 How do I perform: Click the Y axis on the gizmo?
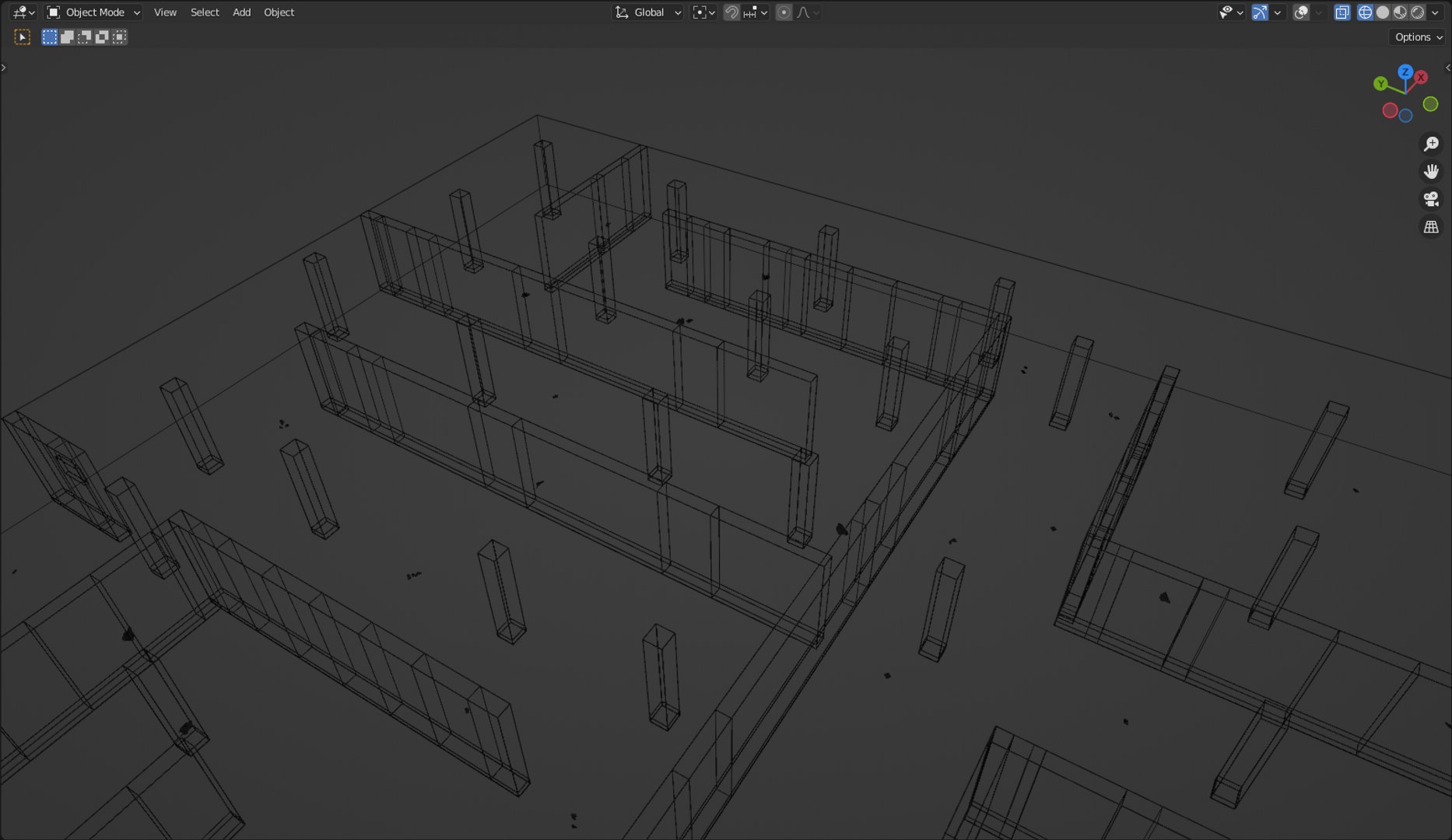coord(1380,84)
